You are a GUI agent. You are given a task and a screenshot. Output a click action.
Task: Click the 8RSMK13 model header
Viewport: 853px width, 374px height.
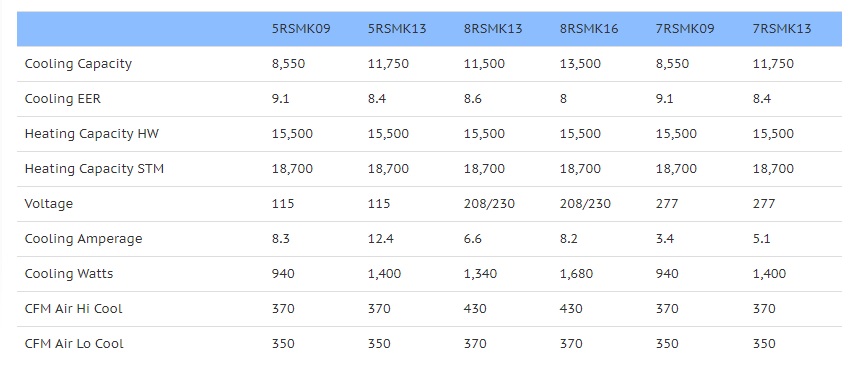click(x=493, y=29)
